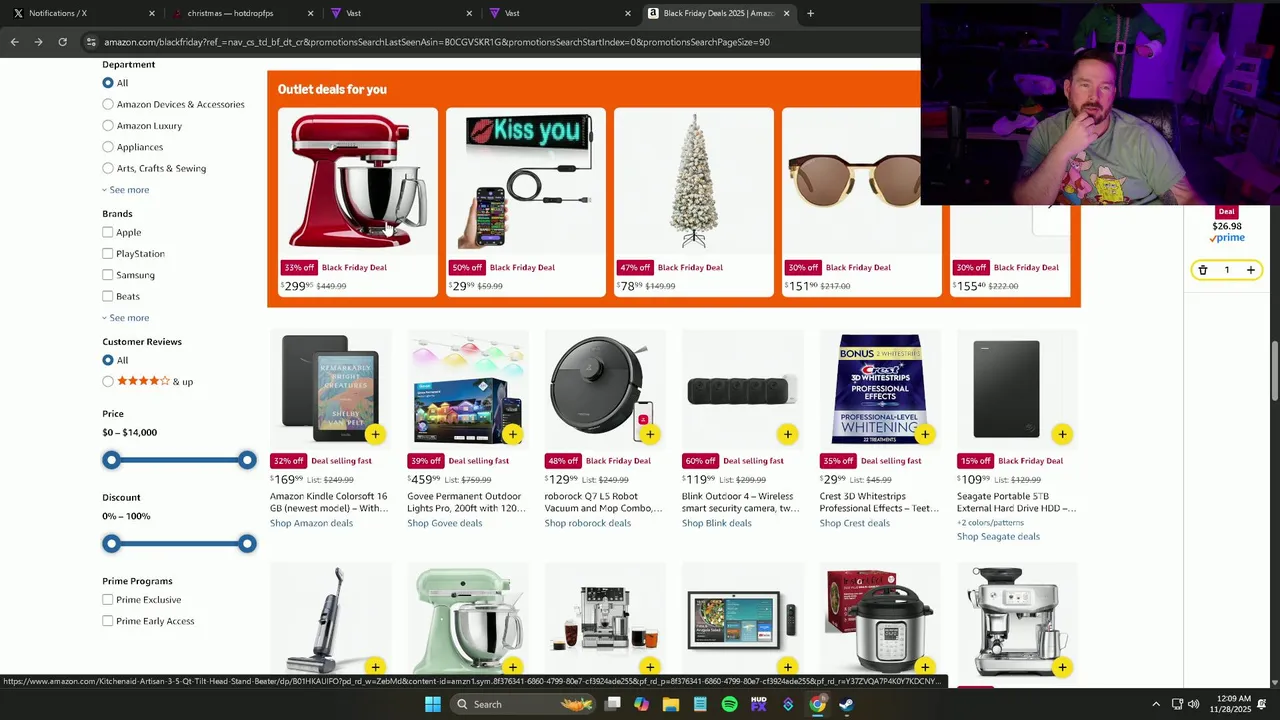Click the Amazon URL address bar

coord(500,42)
